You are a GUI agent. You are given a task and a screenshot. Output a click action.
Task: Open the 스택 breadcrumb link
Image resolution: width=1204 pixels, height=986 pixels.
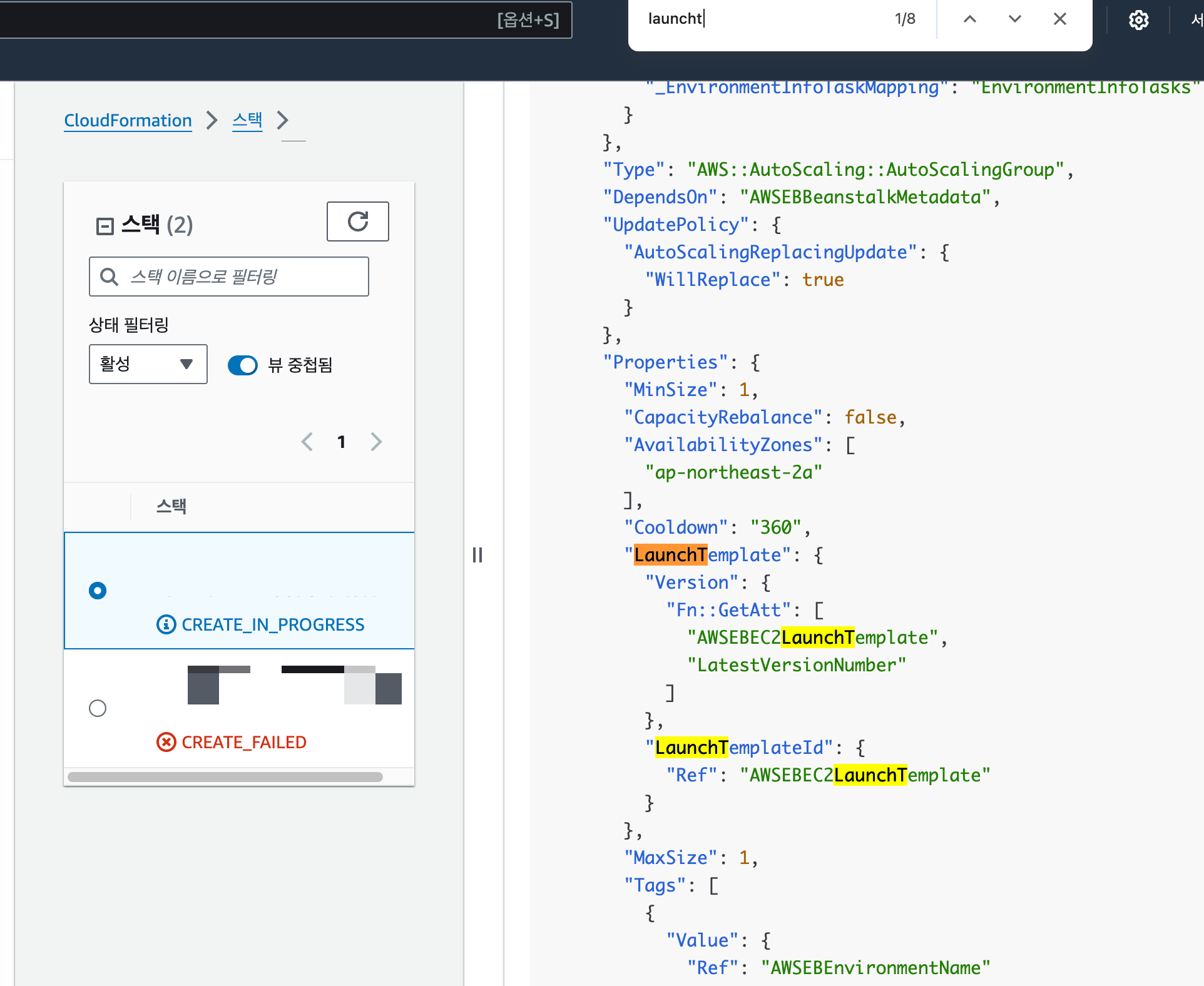pyautogui.click(x=247, y=120)
